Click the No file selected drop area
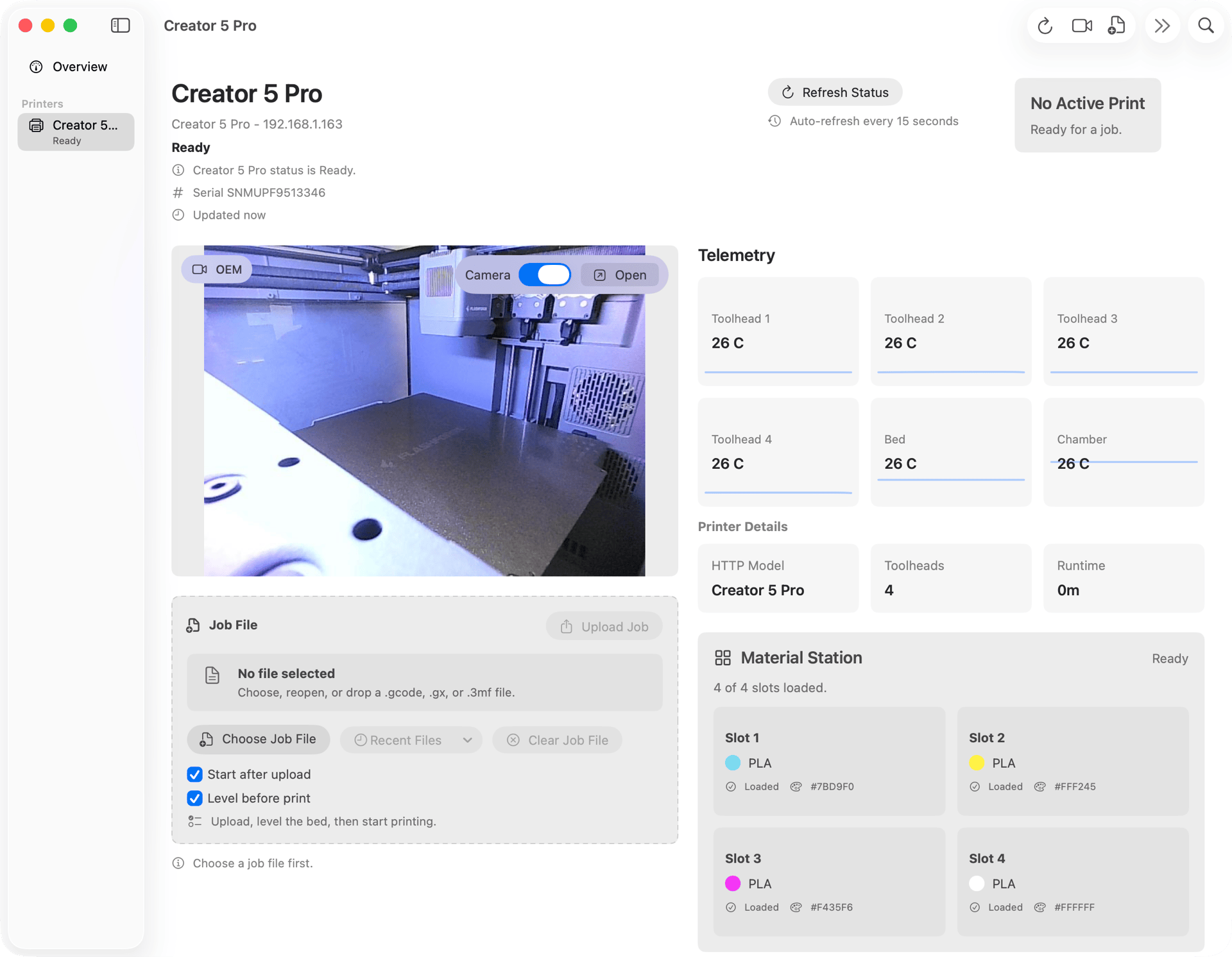The width and height of the screenshot is (1232, 957). (x=425, y=682)
